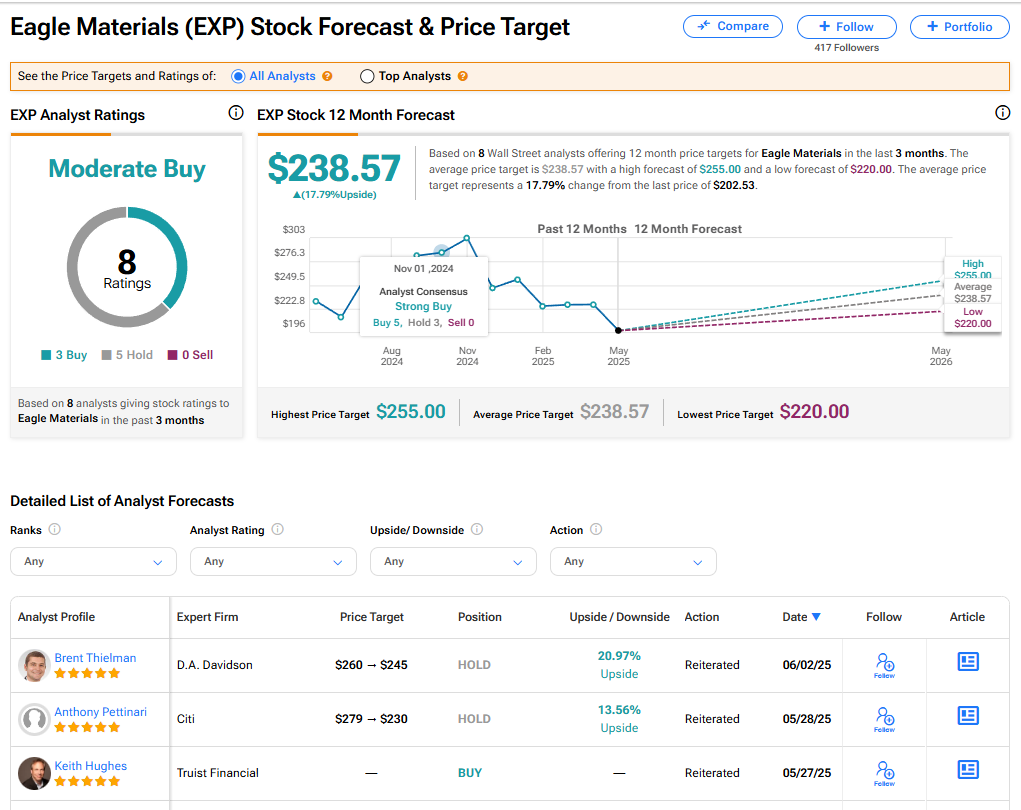Image resolution: width=1021 pixels, height=810 pixels.
Task: Open the Action filter dropdown
Action: 633,561
